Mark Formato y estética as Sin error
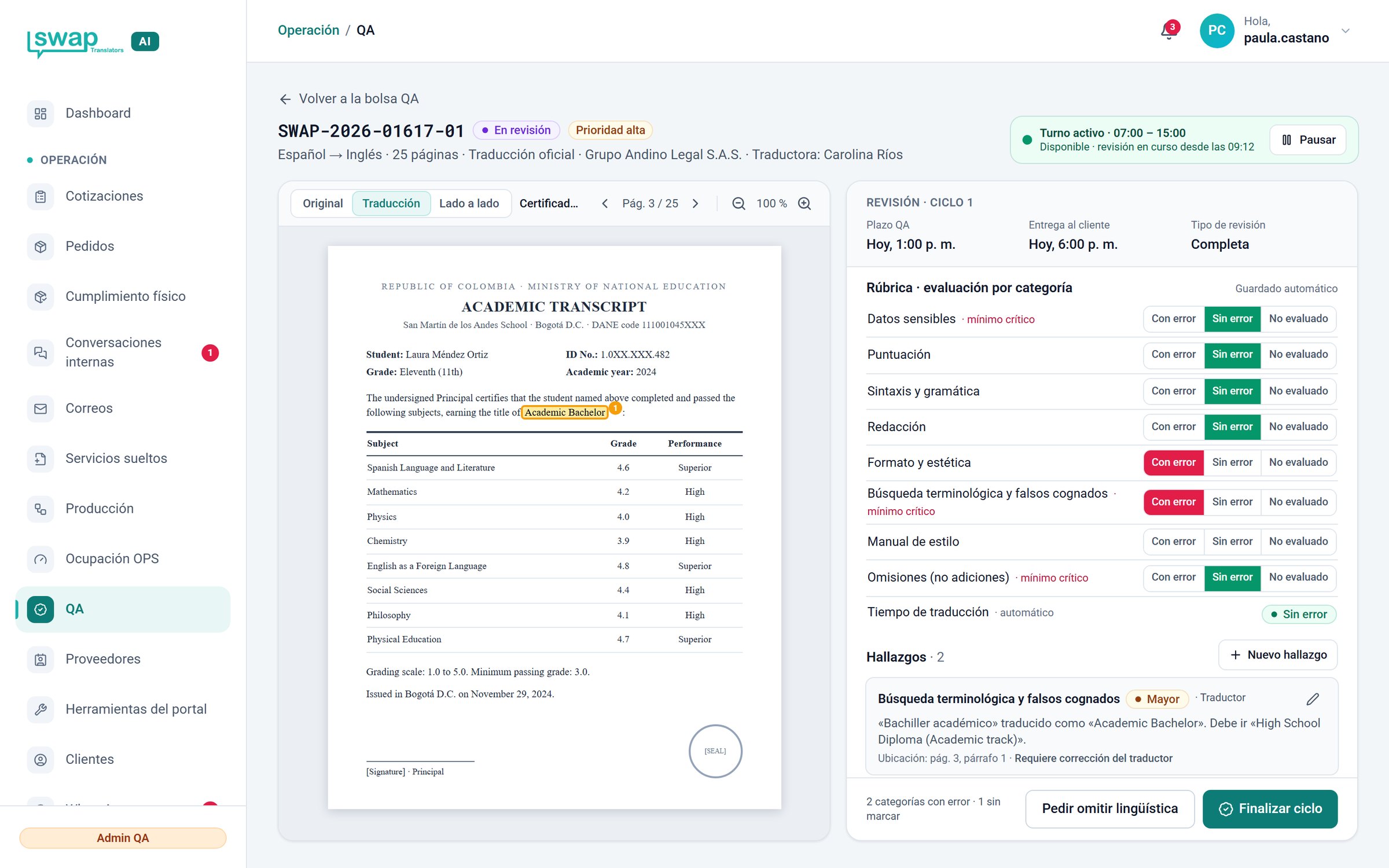The width and height of the screenshot is (1389, 868). coord(1232,462)
